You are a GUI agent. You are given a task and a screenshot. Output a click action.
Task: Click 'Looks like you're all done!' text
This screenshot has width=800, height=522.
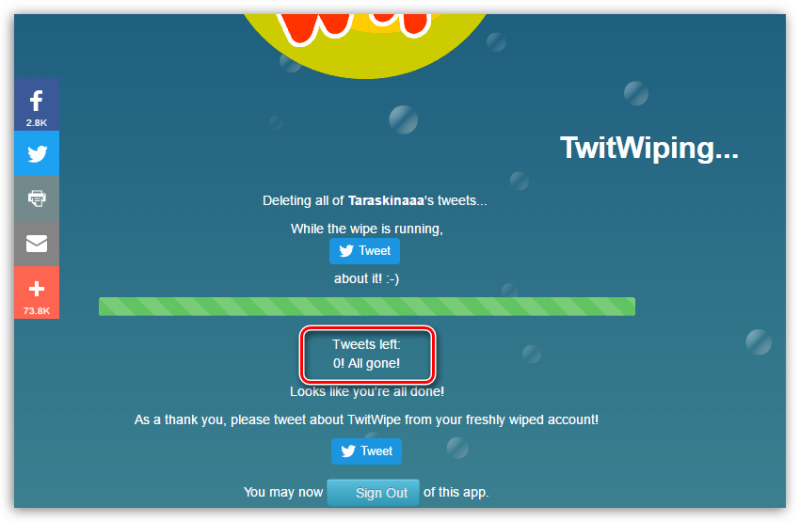click(x=367, y=392)
